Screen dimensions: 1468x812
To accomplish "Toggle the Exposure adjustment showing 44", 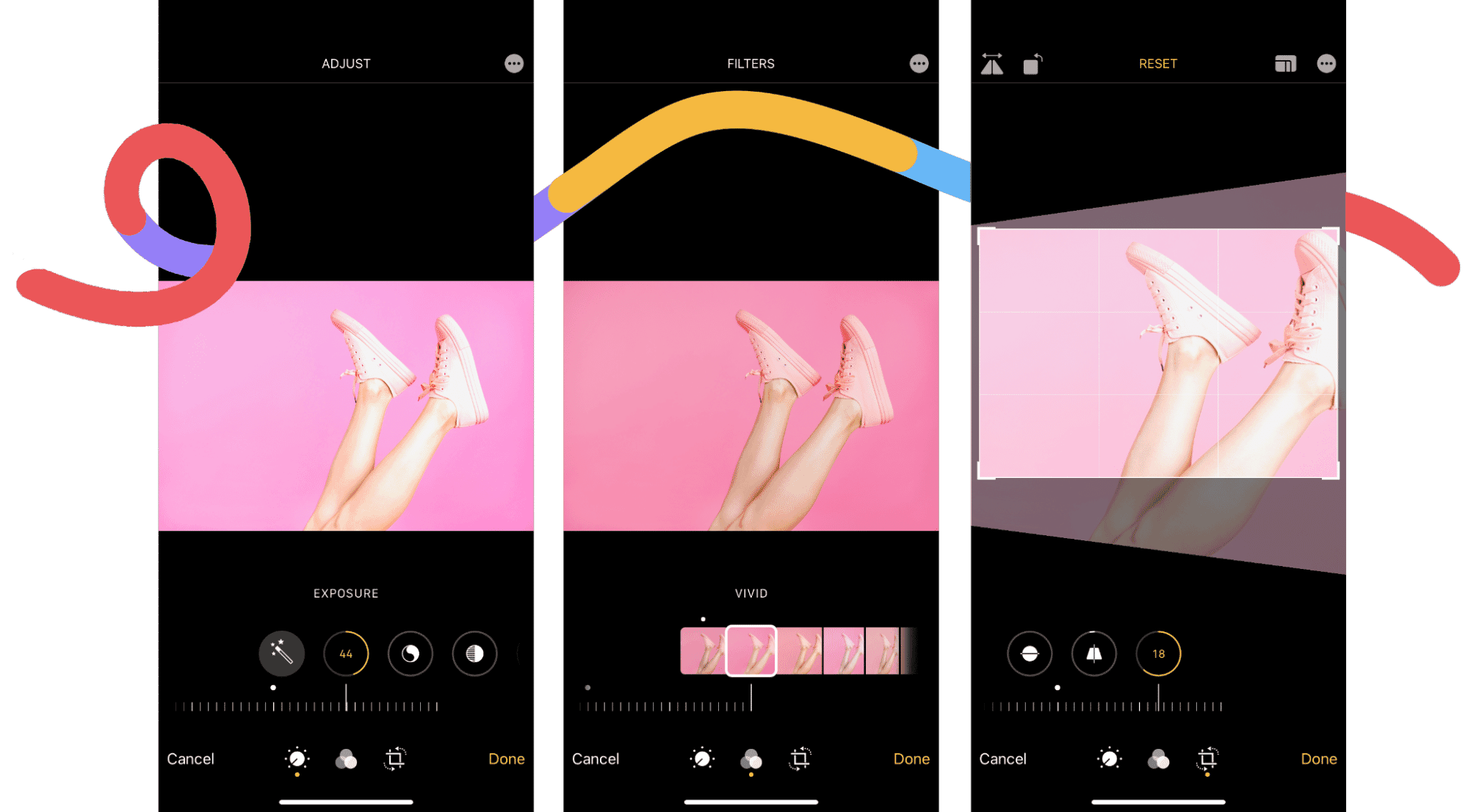I will click(347, 653).
